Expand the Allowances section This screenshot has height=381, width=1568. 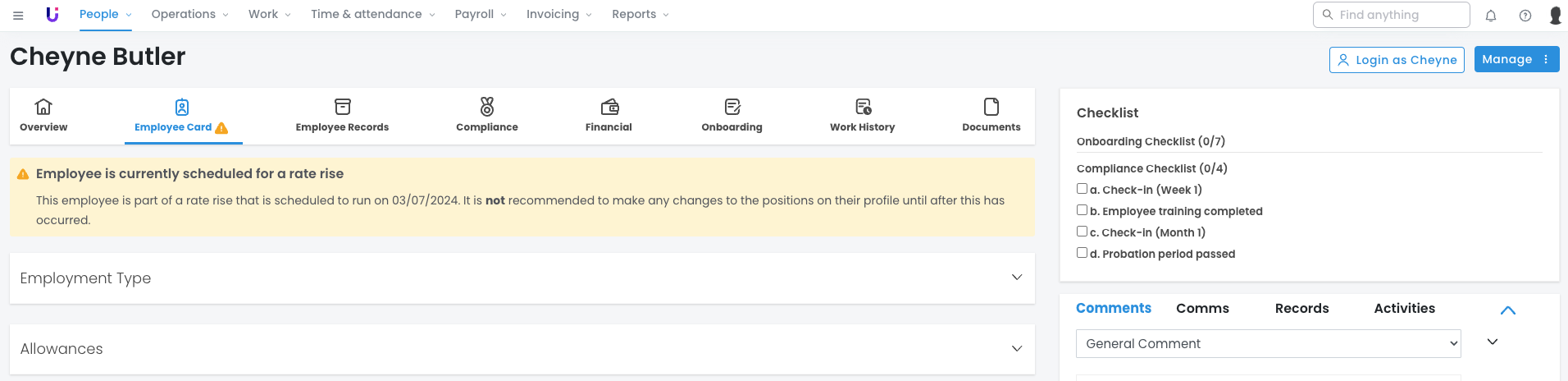pyautogui.click(x=1016, y=348)
